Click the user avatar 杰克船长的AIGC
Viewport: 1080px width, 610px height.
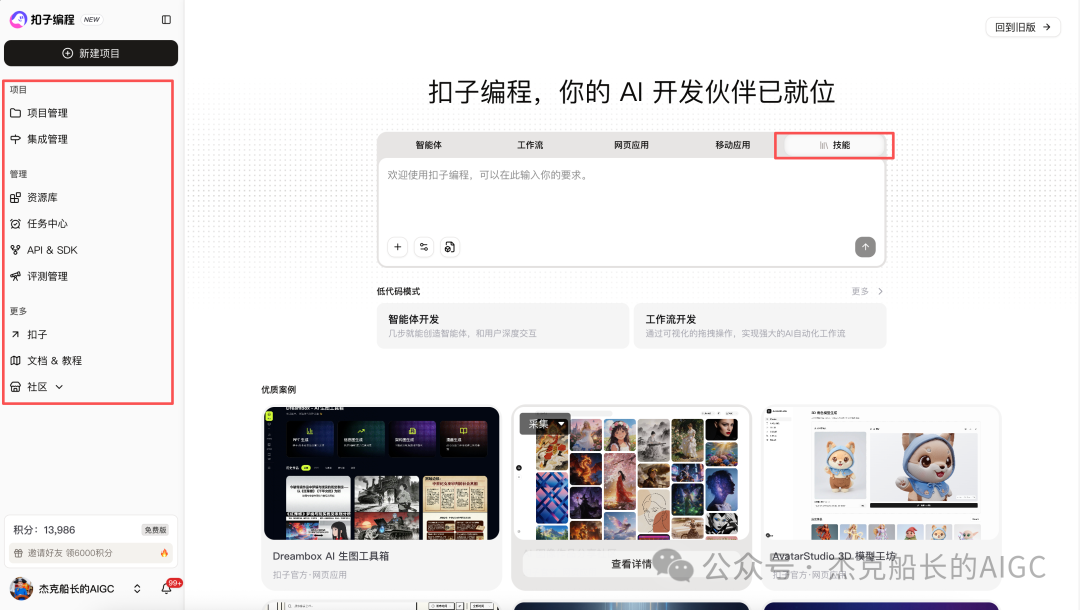point(21,589)
